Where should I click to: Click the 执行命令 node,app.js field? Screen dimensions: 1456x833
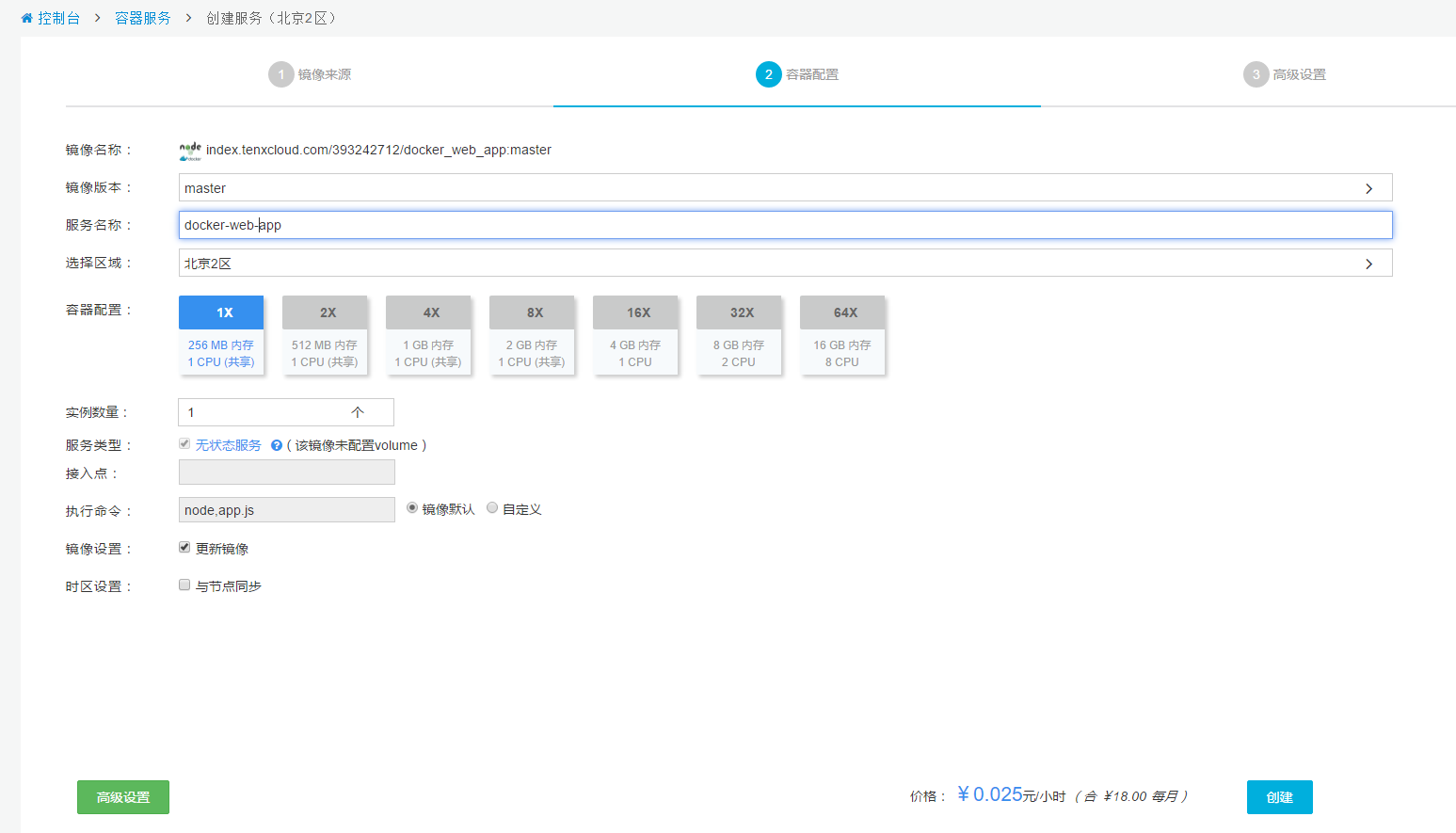[x=287, y=510]
